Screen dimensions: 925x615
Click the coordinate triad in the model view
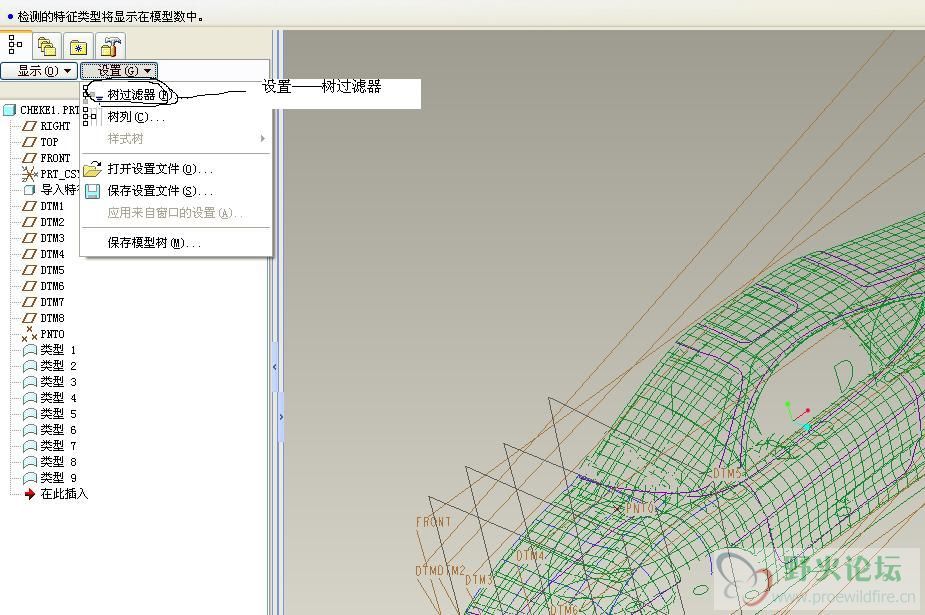(x=799, y=416)
